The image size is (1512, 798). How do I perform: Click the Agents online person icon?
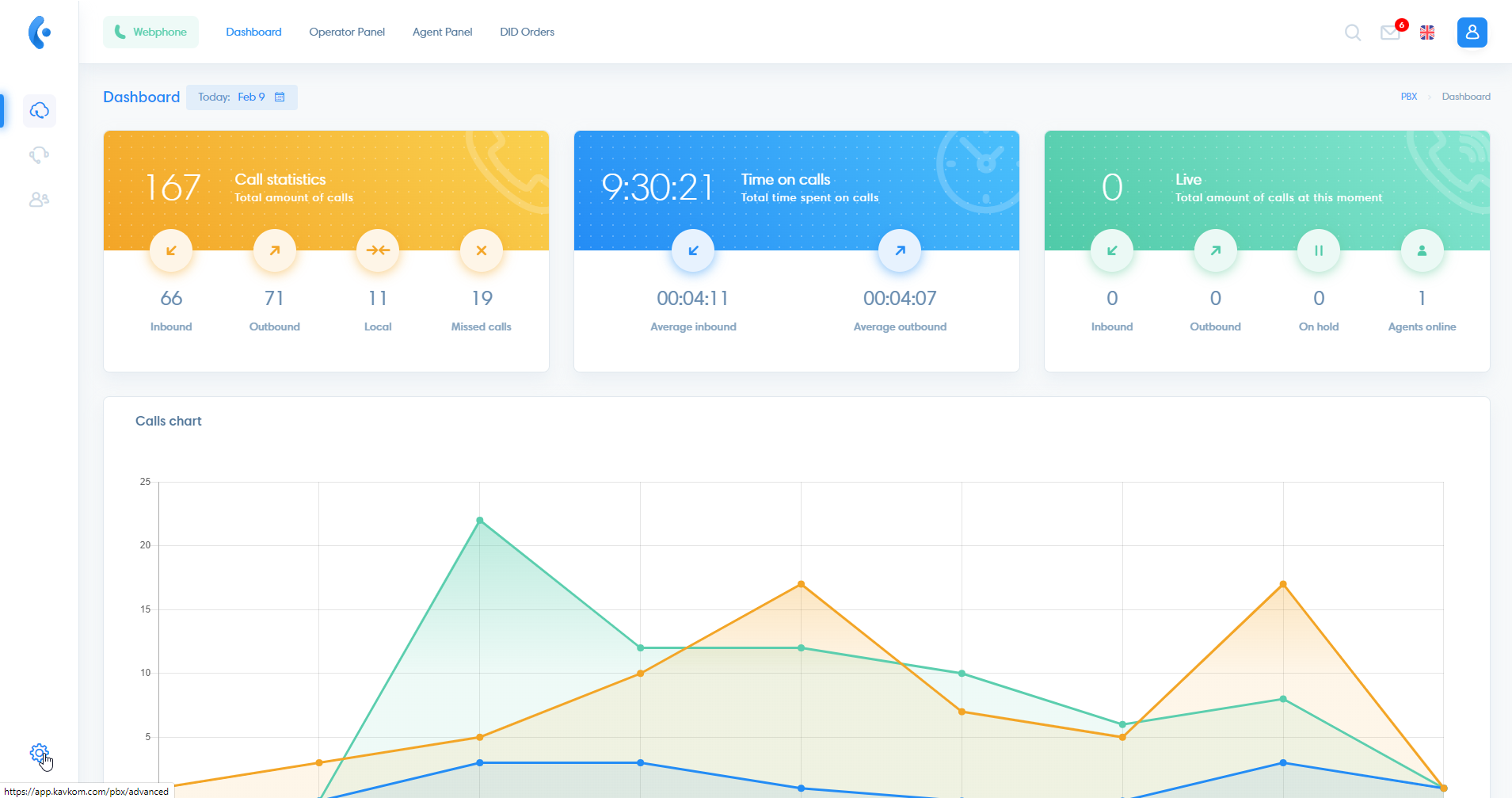point(1422,250)
